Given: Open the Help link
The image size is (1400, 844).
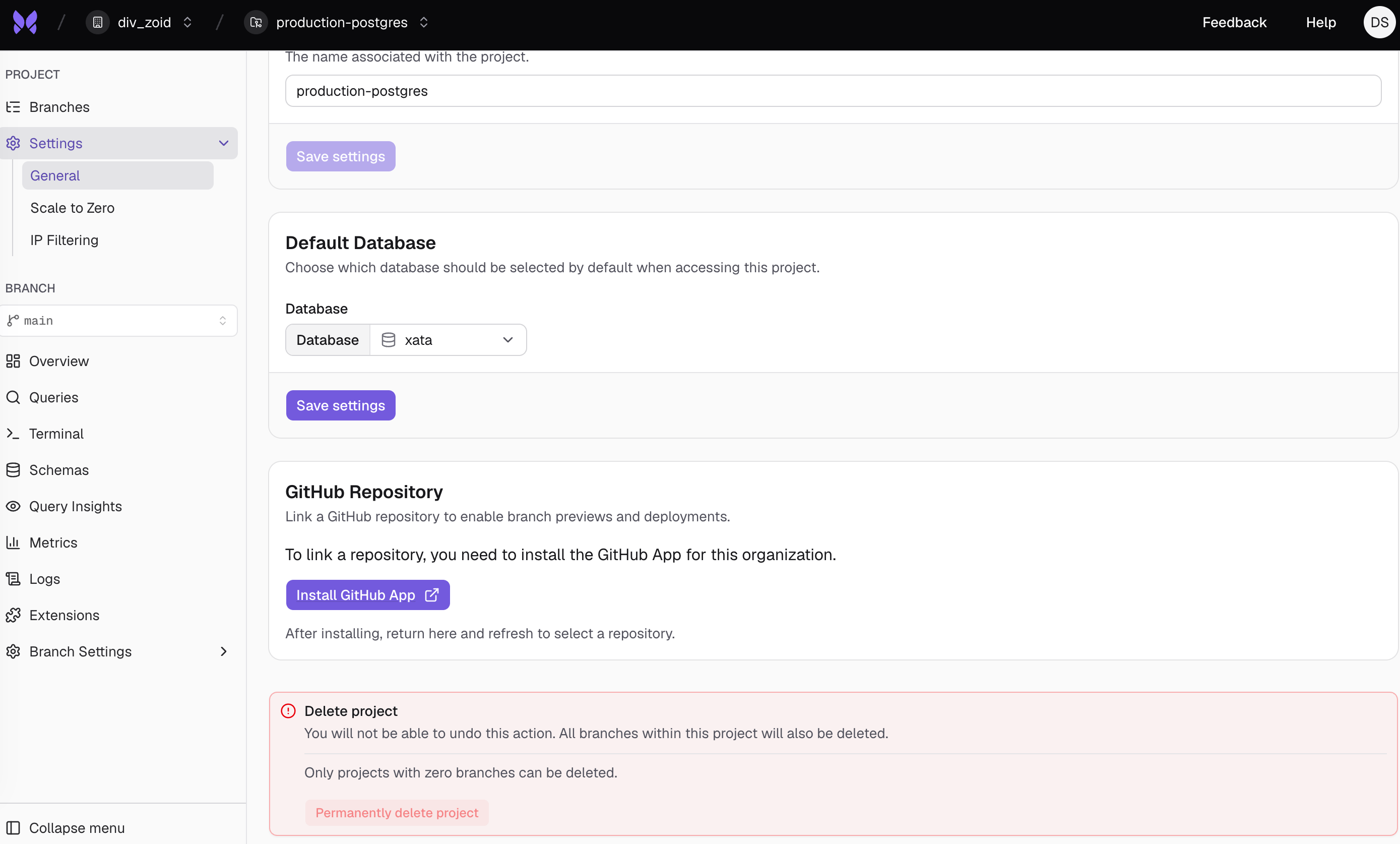Looking at the screenshot, I should [1320, 22].
